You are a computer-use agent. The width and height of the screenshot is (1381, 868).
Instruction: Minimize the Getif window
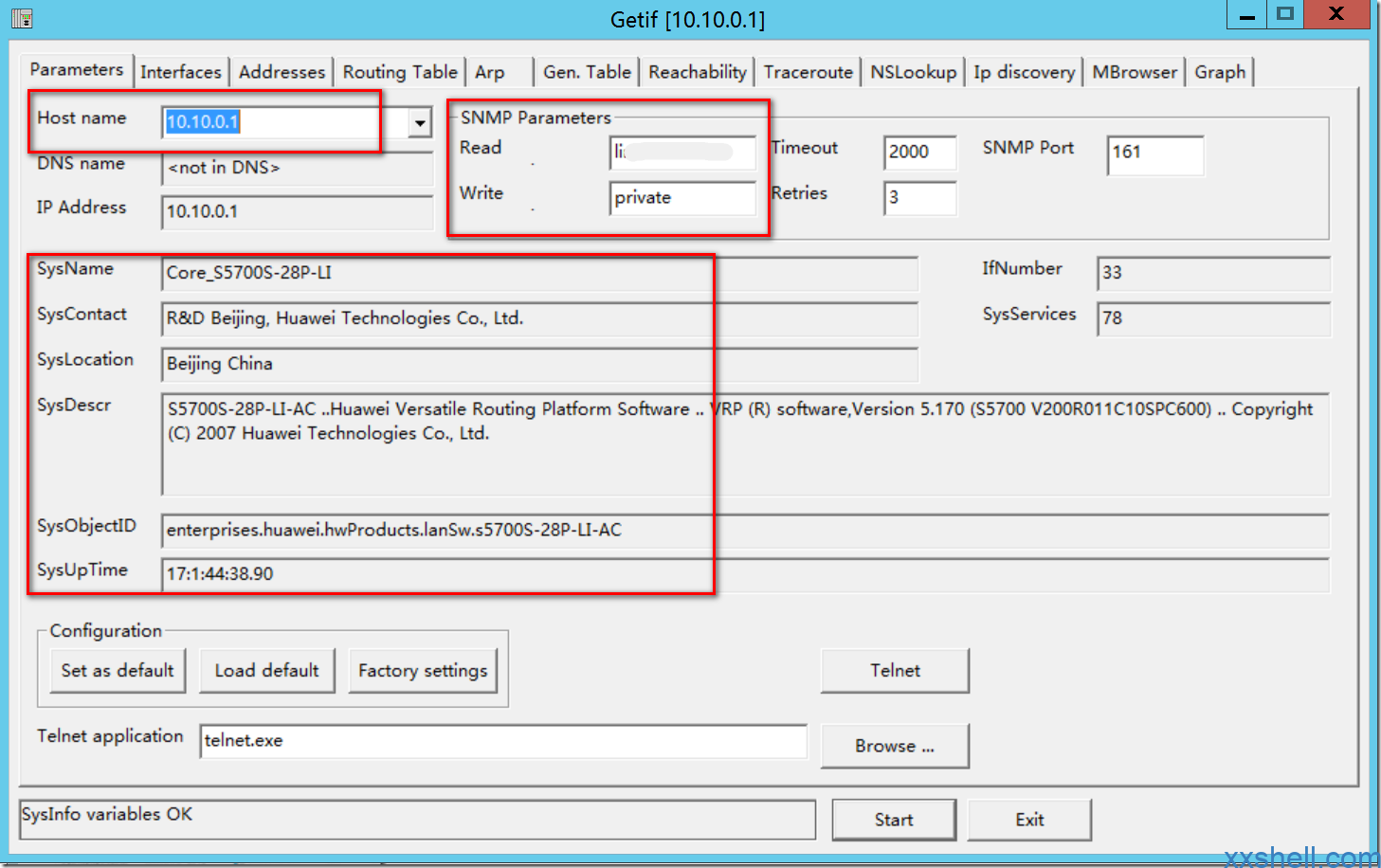tap(1247, 15)
